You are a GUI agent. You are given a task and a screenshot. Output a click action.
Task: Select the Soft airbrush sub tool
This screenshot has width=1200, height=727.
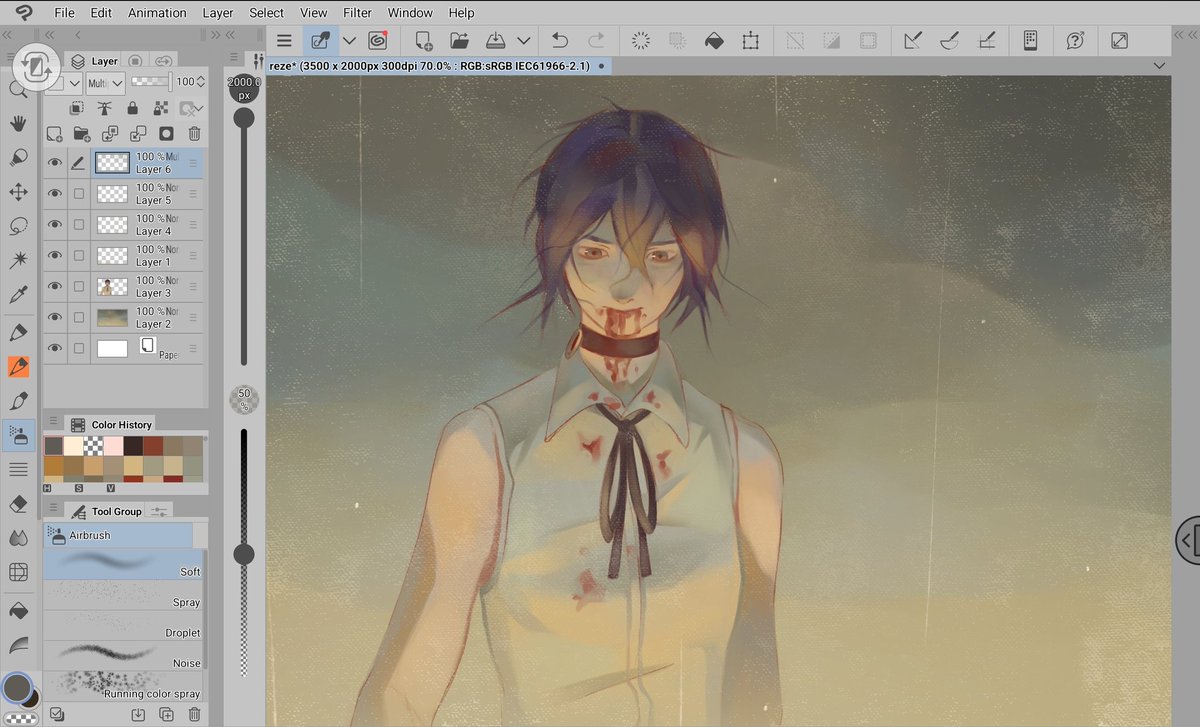click(x=122, y=565)
